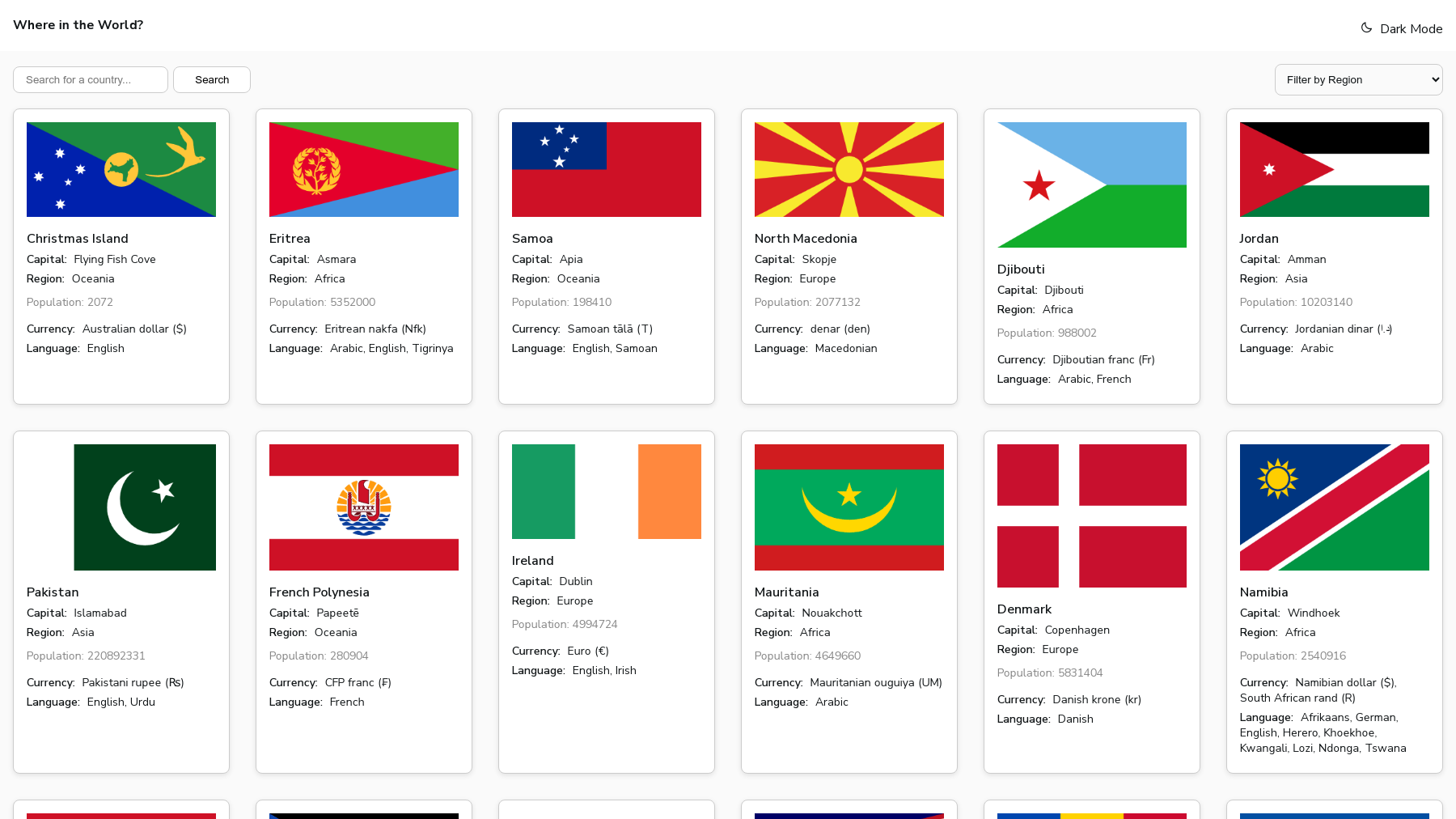Select the Djibouti flag image
Image resolution: width=1456 pixels, height=819 pixels.
pos(1092,185)
